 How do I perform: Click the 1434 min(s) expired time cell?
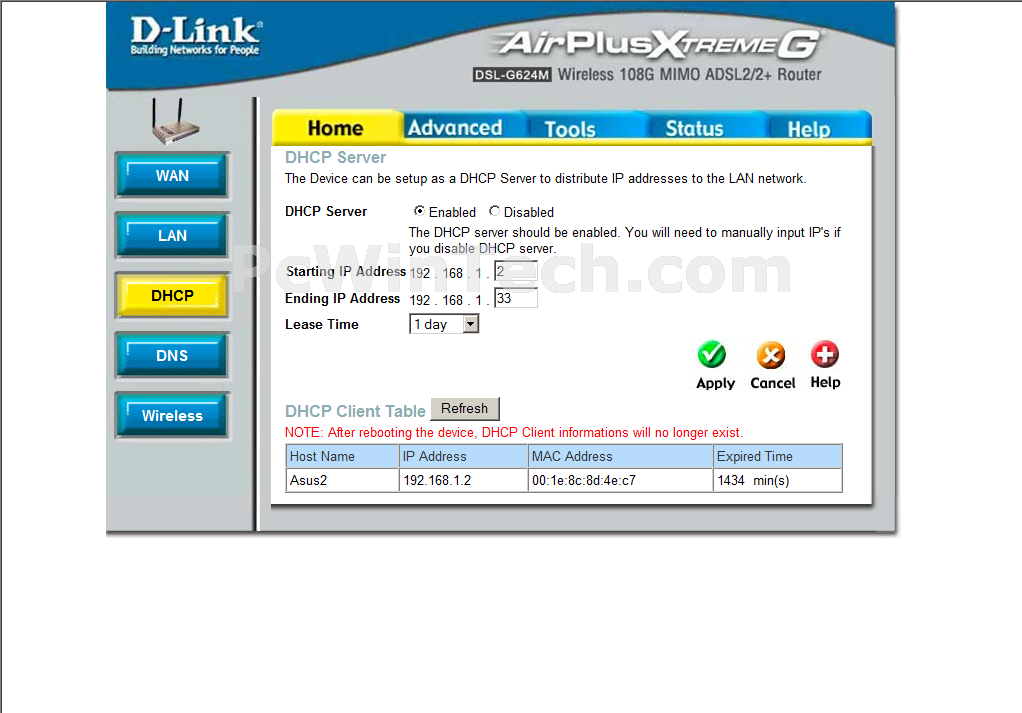778,480
